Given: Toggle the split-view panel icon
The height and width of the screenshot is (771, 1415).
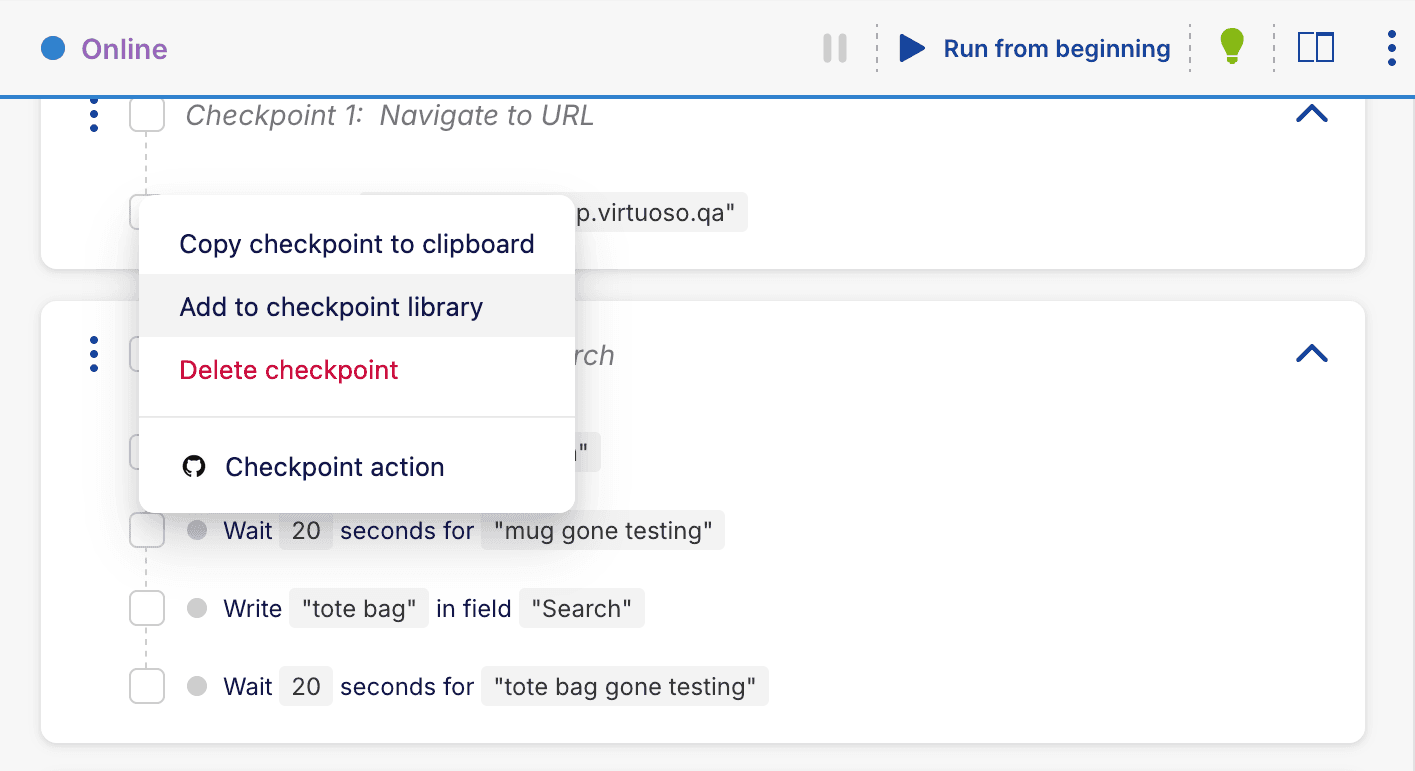Looking at the screenshot, I should [1315, 46].
